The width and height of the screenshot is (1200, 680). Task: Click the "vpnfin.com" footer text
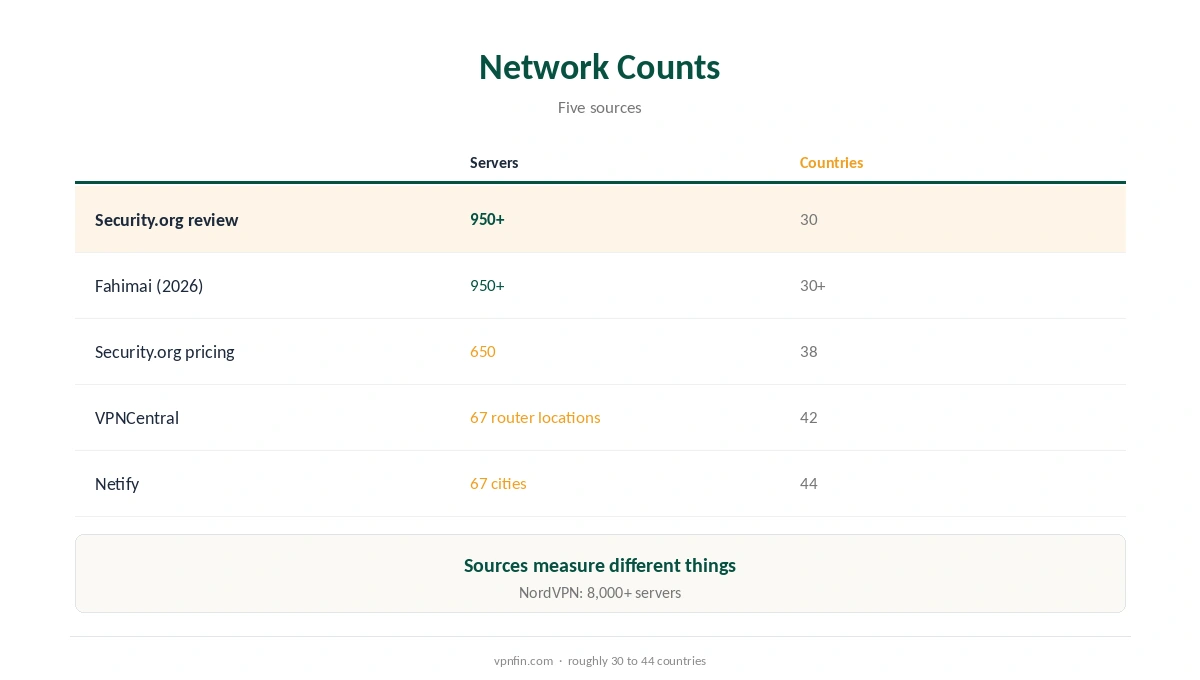coord(523,661)
